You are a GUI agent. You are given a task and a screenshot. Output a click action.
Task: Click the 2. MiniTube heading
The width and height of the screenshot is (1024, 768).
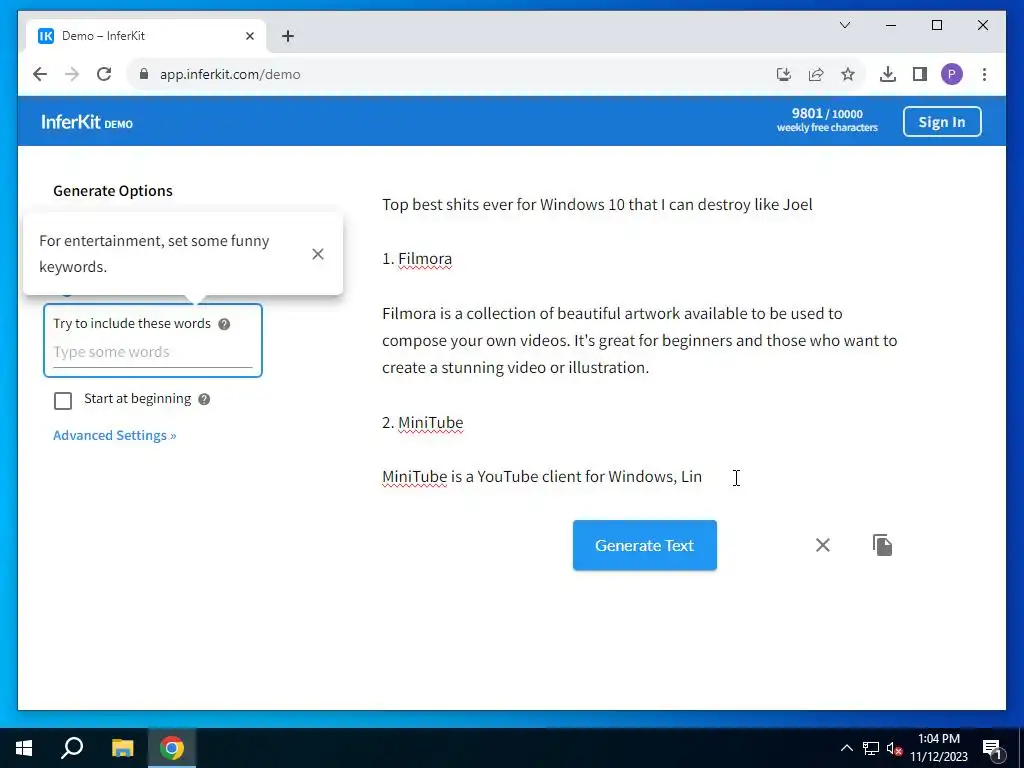(423, 423)
